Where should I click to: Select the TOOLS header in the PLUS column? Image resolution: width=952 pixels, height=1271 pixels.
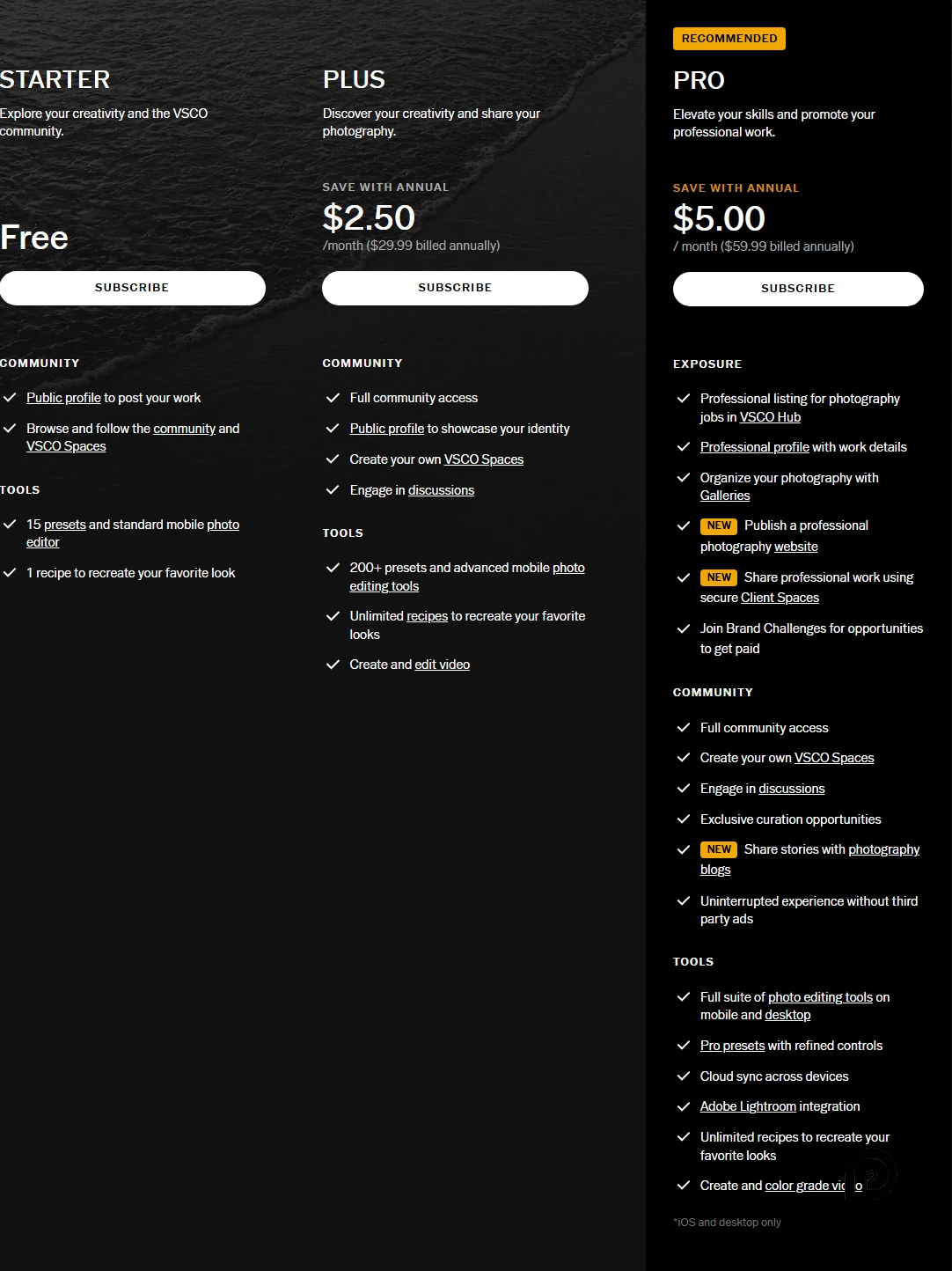coord(342,533)
